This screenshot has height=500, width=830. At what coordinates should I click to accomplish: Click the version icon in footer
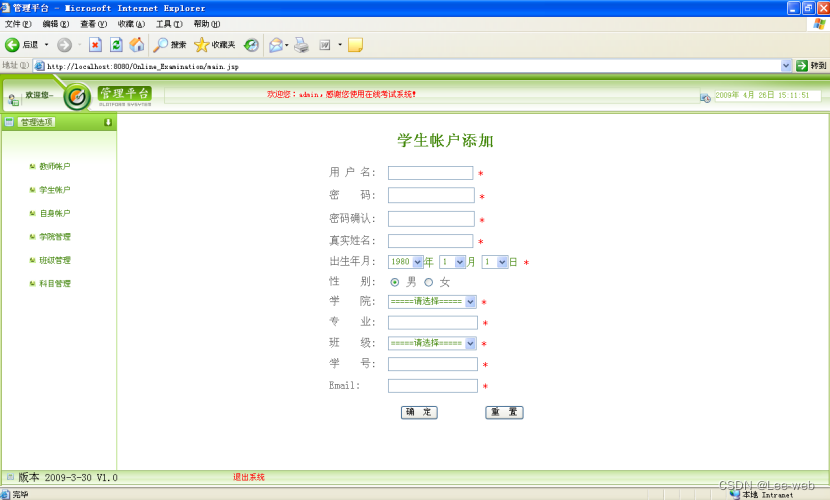[x=10, y=477]
